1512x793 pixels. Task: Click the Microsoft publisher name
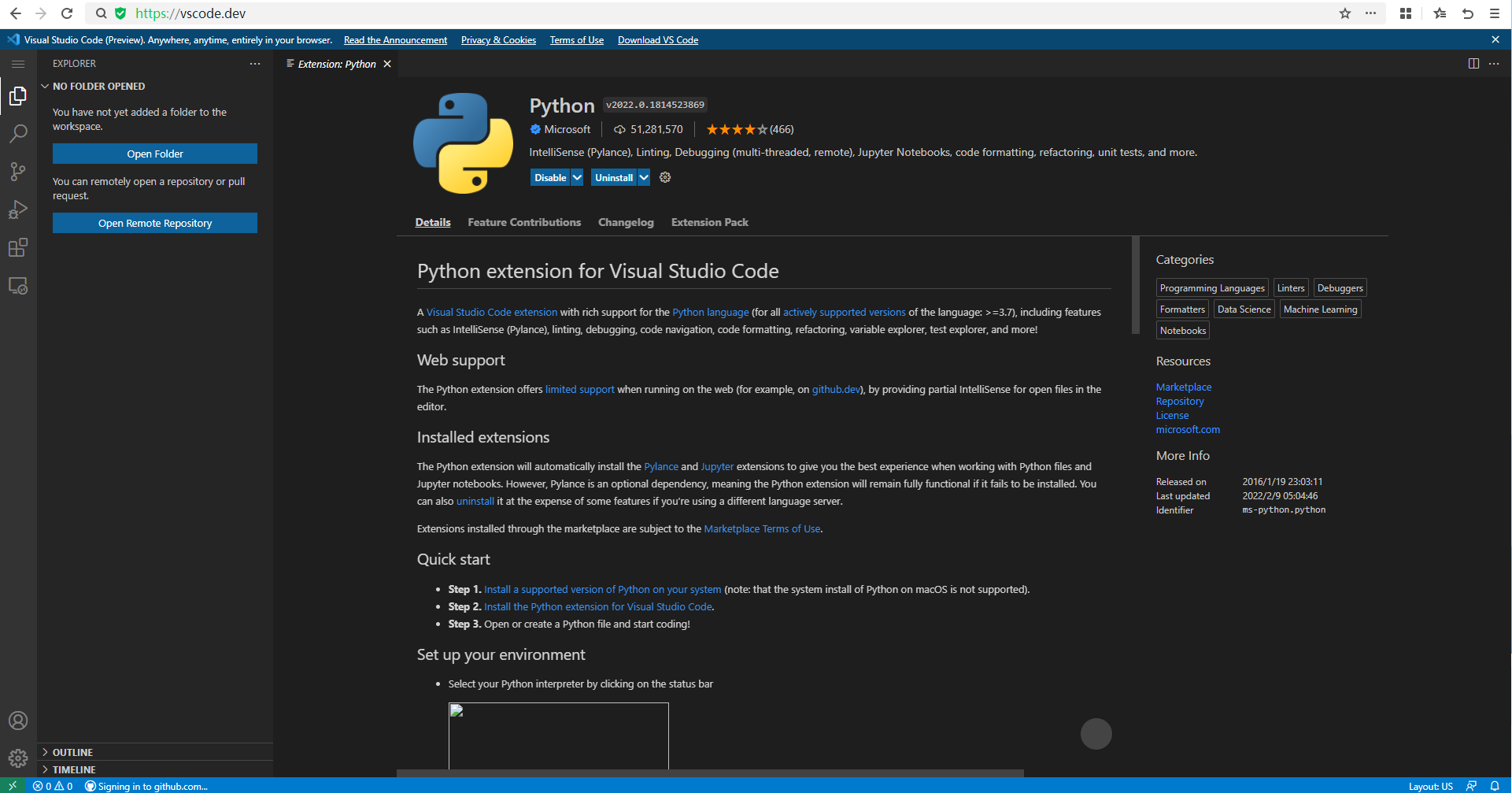567,129
